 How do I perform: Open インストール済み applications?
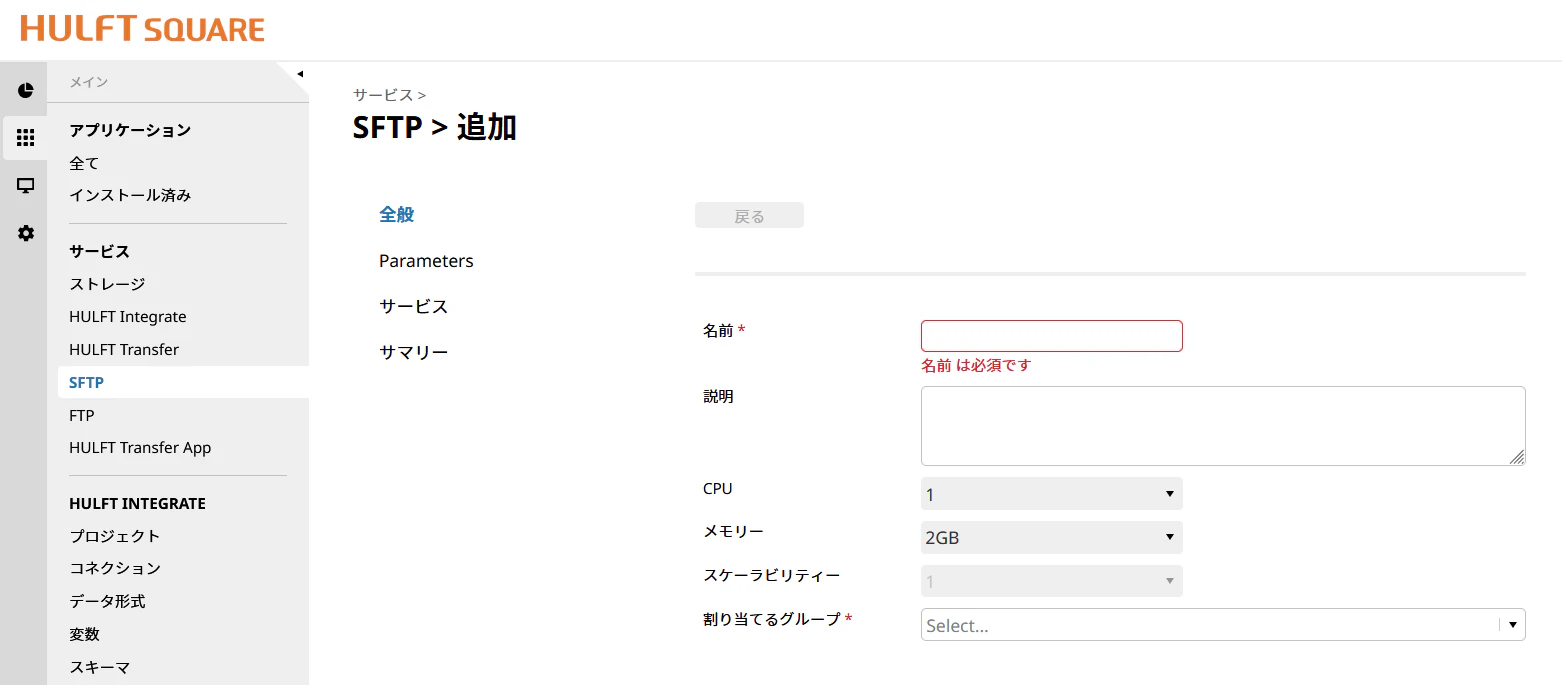pos(130,195)
